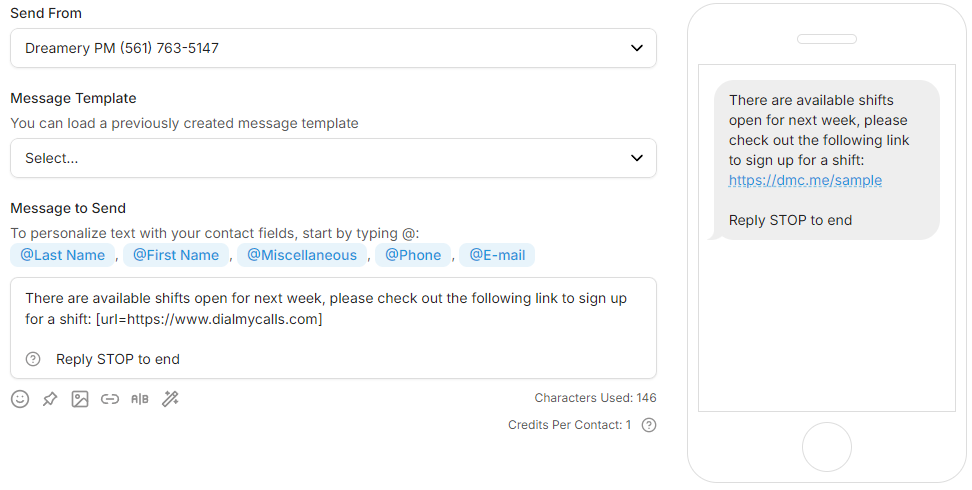This screenshot has width=972, height=490.
Task: Click help icon next to Credits Per Contact
Action: click(649, 425)
